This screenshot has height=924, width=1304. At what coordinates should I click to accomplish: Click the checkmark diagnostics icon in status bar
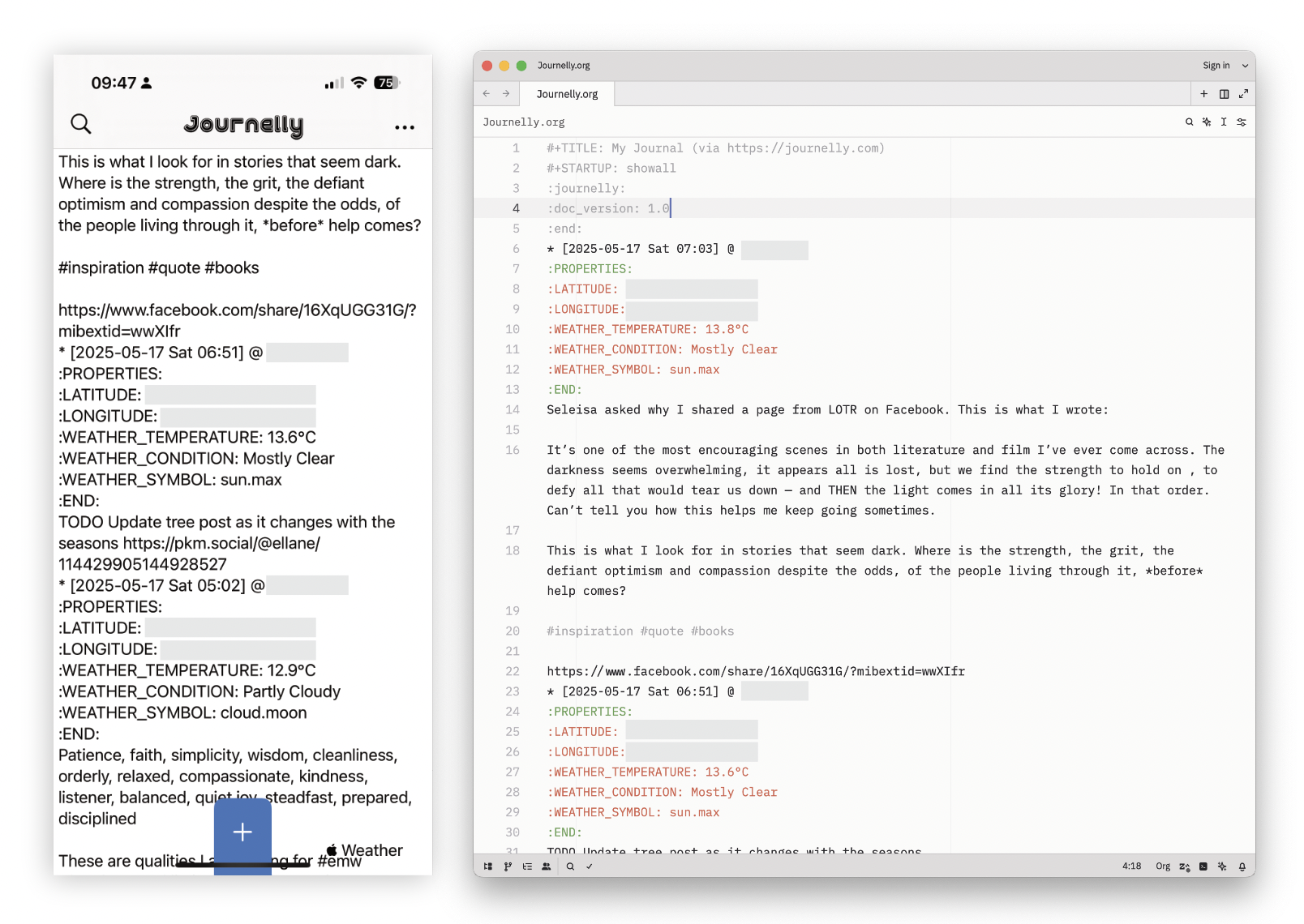tap(590, 866)
